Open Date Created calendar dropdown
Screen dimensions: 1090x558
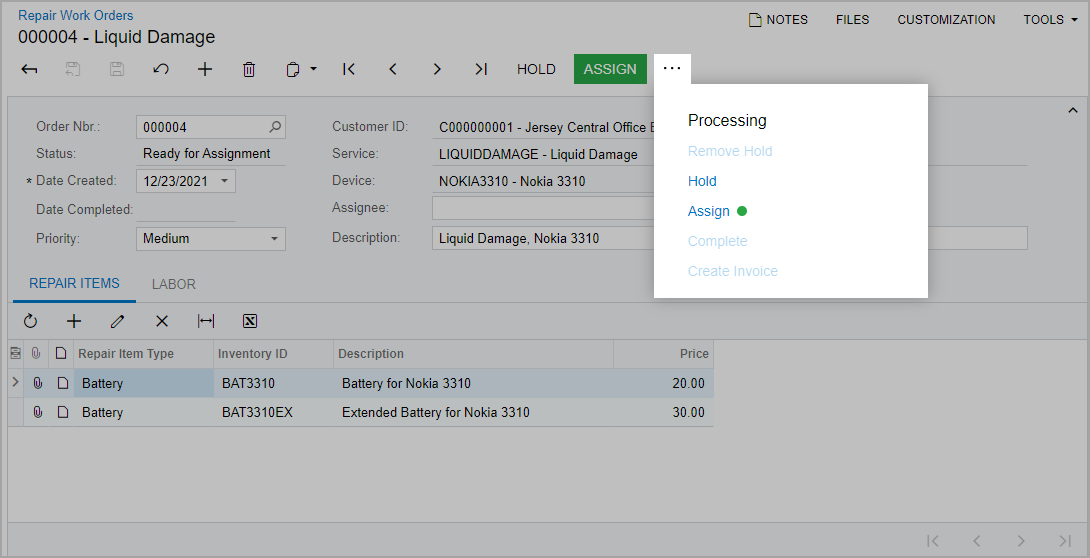[x=224, y=182]
